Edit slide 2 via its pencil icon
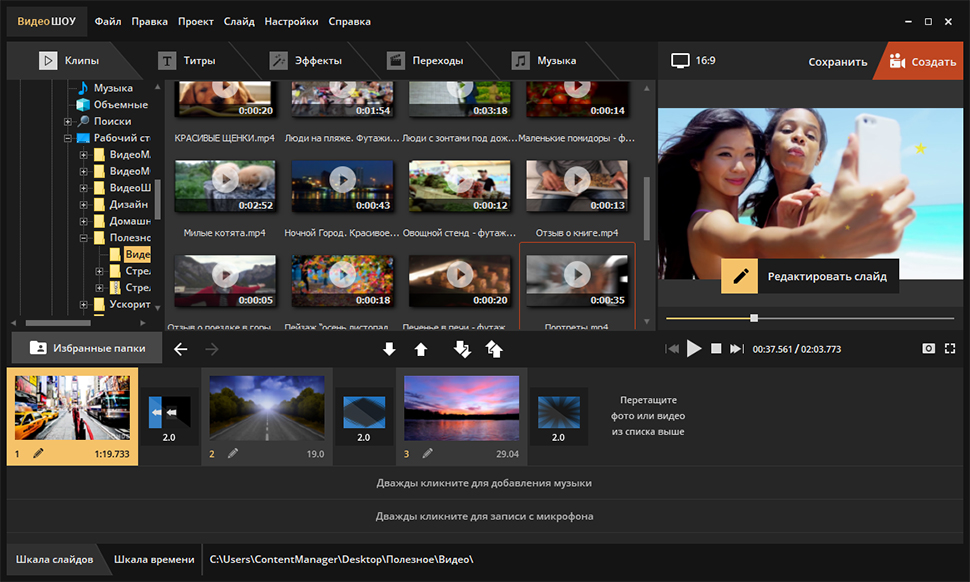This screenshot has width=970, height=582. coord(233,453)
